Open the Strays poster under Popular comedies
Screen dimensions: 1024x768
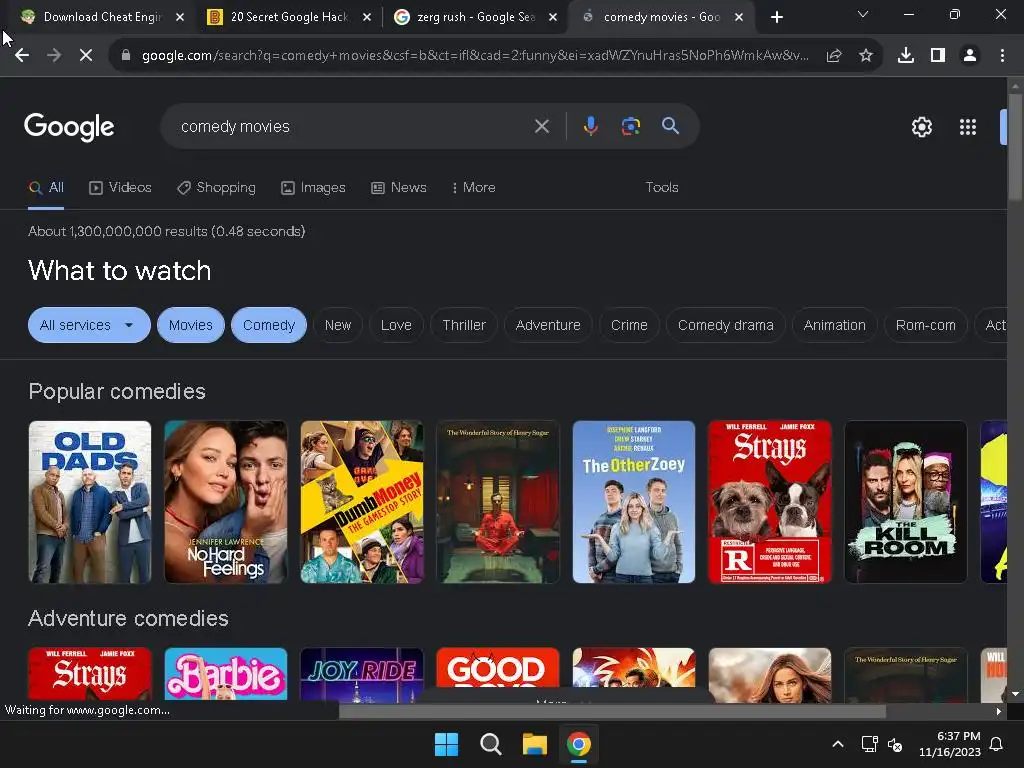[770, 502]
